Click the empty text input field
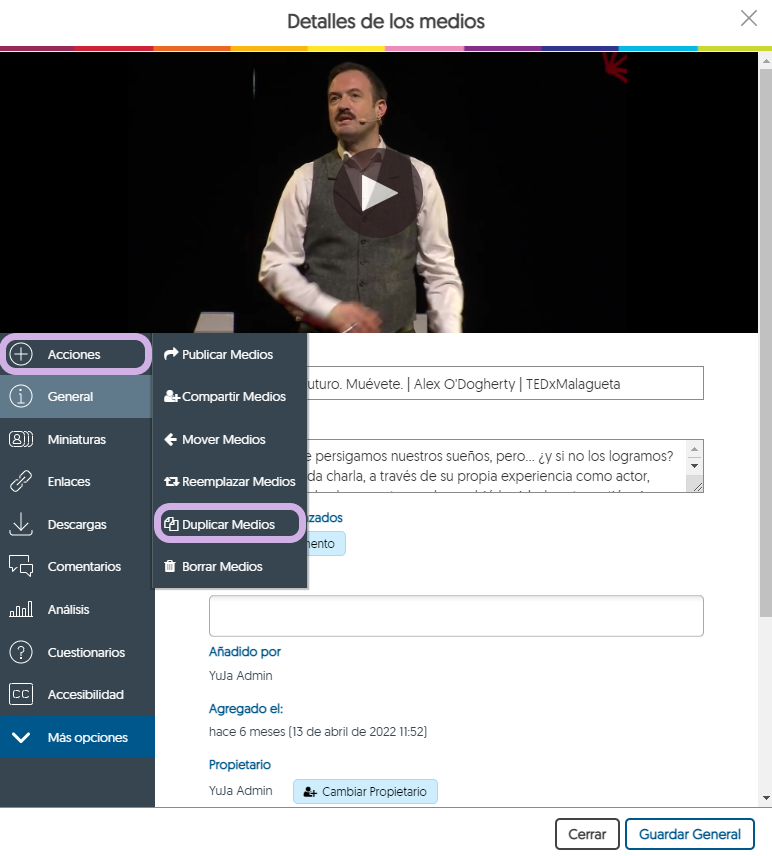Viewport: 772px width, 856px height. coord(455,616)
